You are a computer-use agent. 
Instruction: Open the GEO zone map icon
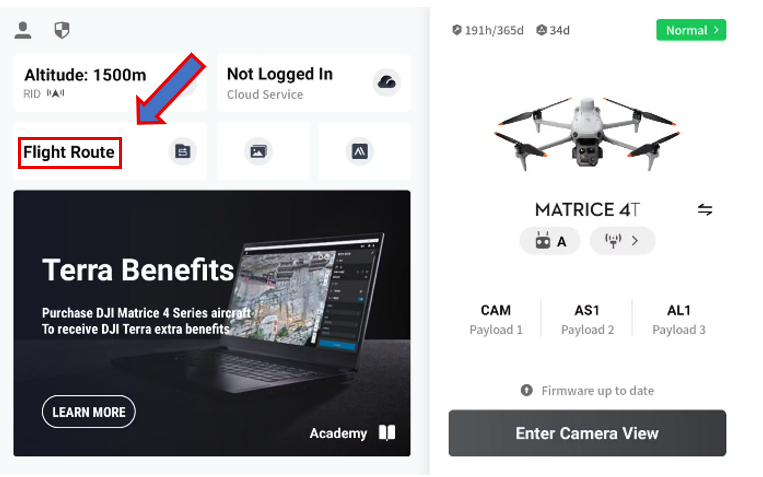coord(360,151)
